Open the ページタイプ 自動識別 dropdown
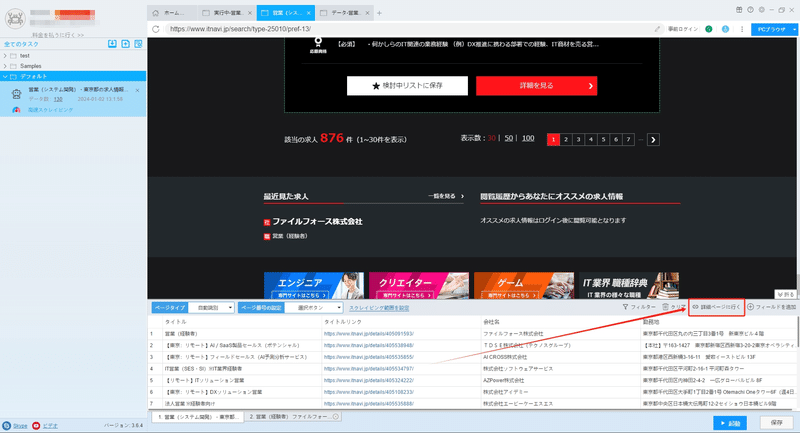Image resolution: width=800 pixels, height=433 pixels. tap(211, 308)
